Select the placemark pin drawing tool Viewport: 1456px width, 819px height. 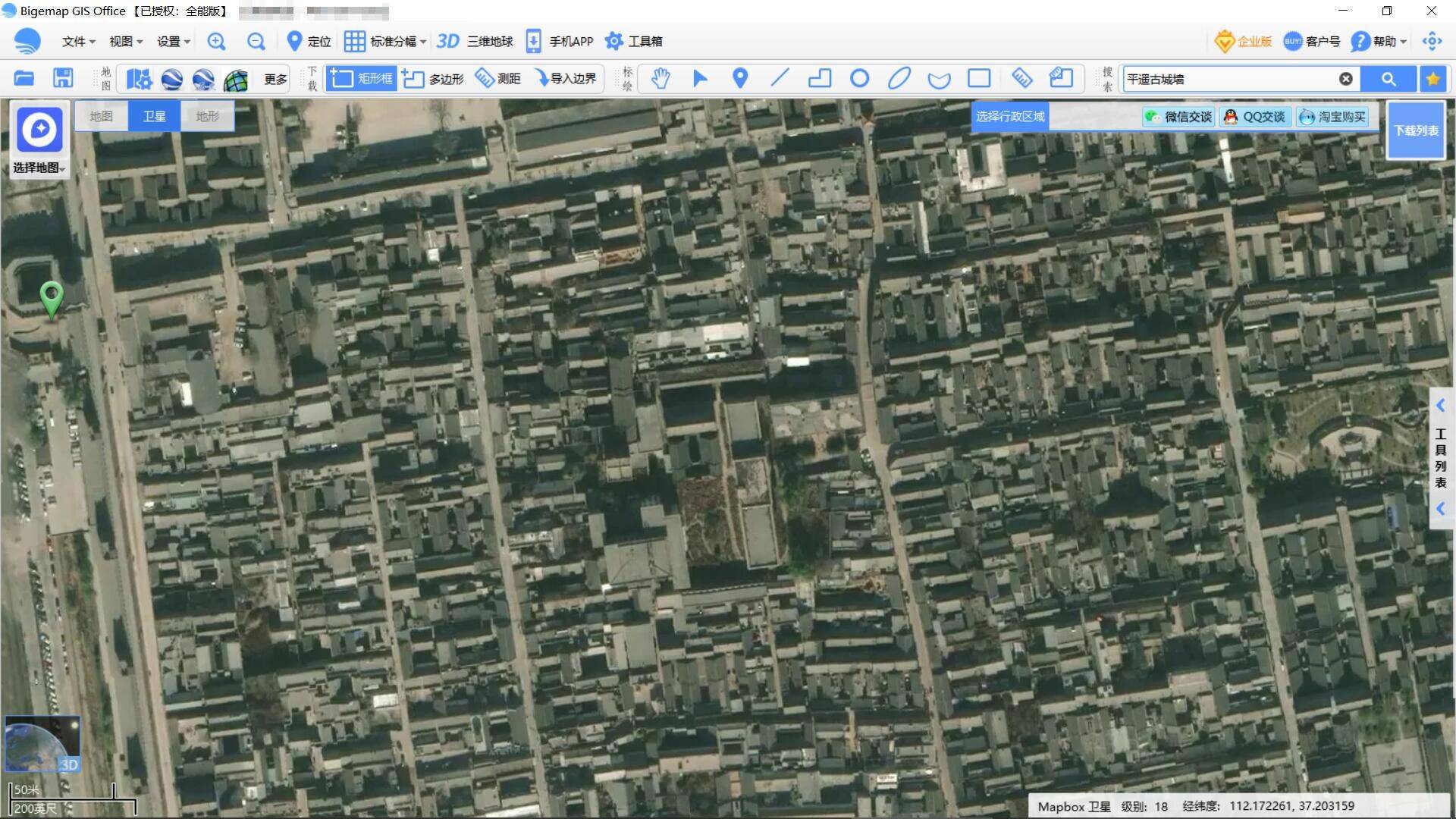(740, 78)
